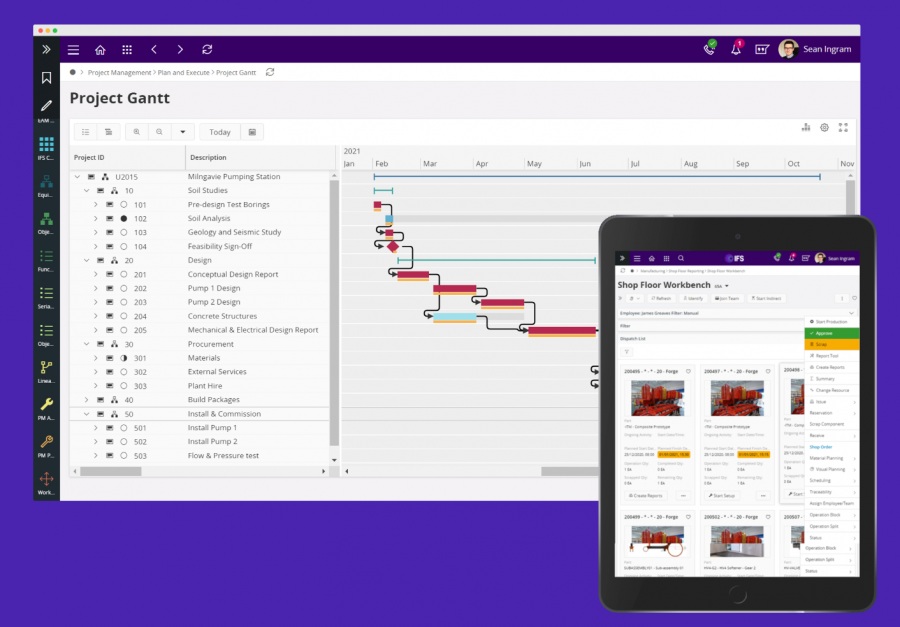
Task: Open the tasks/message card icon beside bell
Action: (x=762, y=49)
